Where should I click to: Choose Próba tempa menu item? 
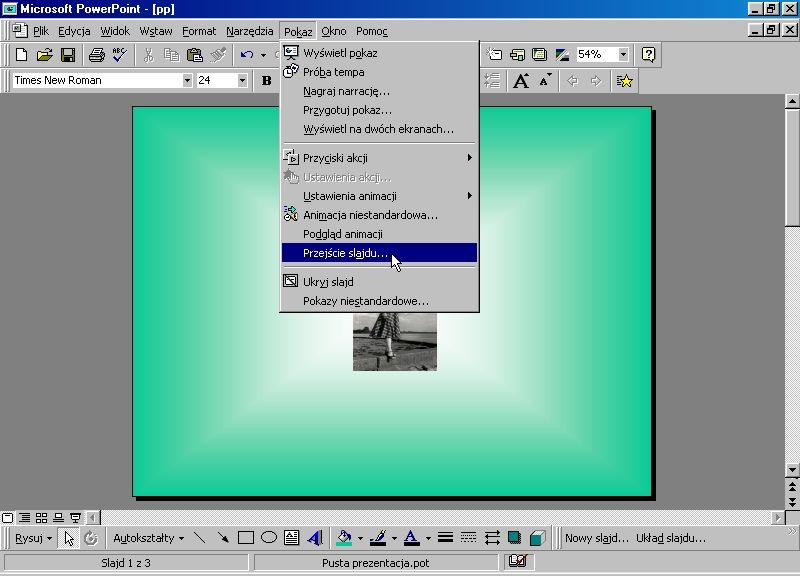(379, 72)
